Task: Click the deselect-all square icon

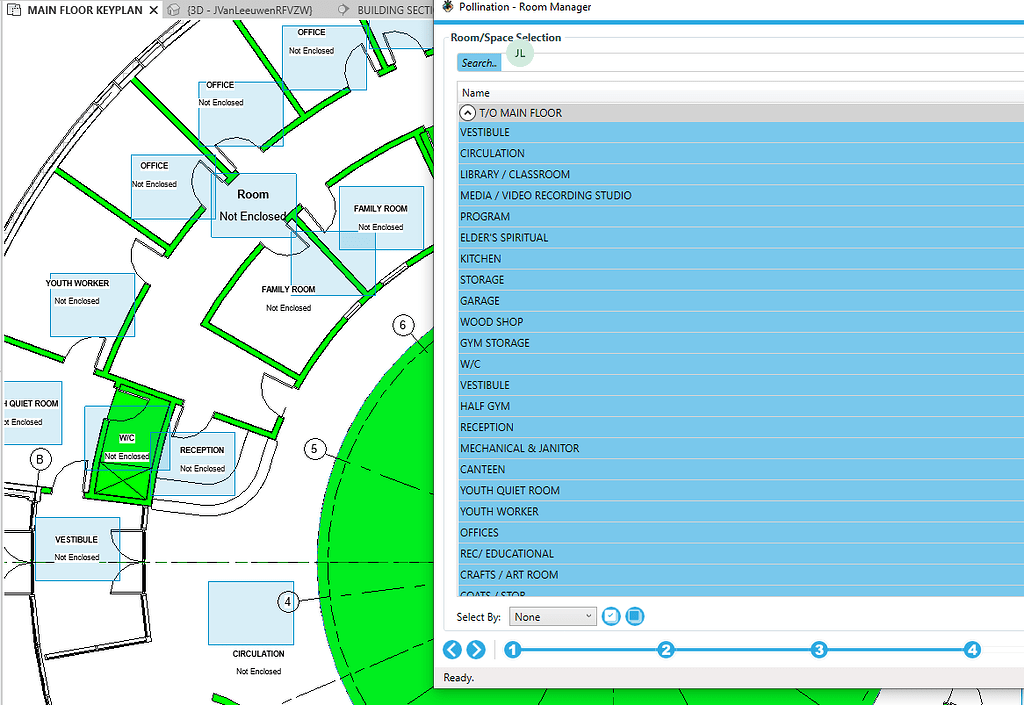Action: 635,617
